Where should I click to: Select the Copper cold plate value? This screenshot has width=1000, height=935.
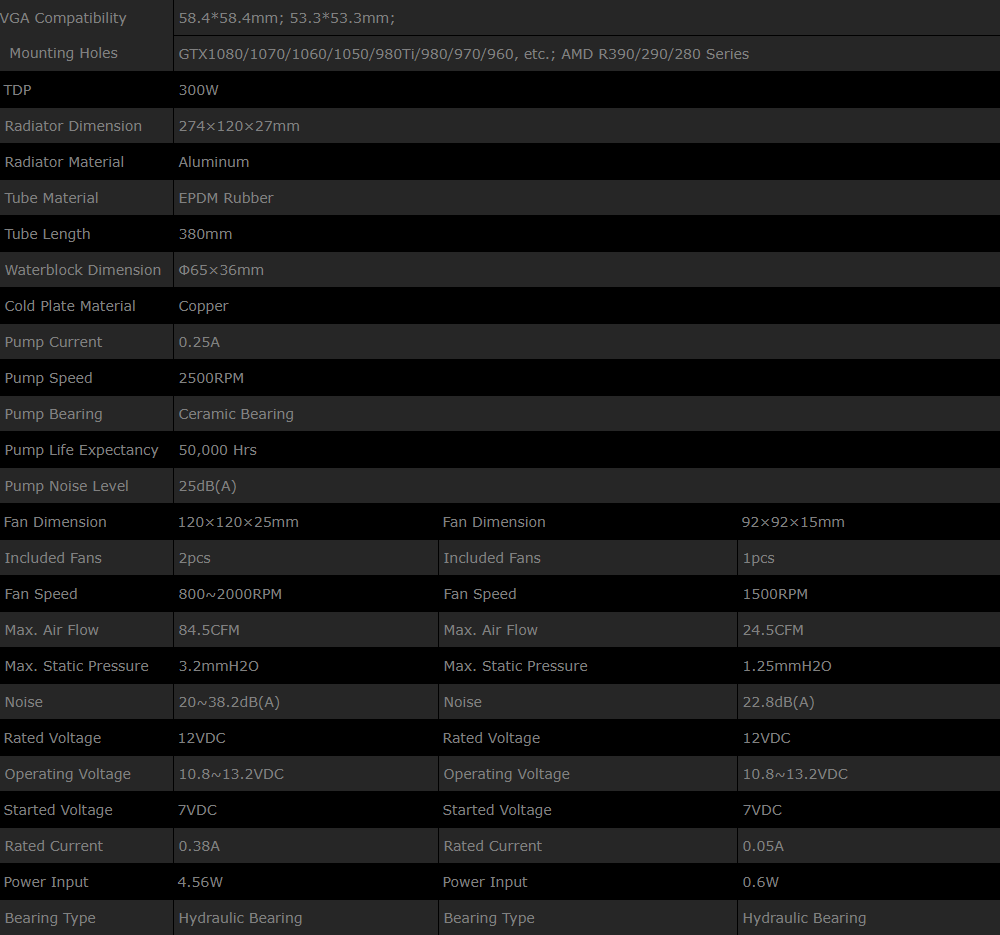pyautogui.click(x=203, y=306)
